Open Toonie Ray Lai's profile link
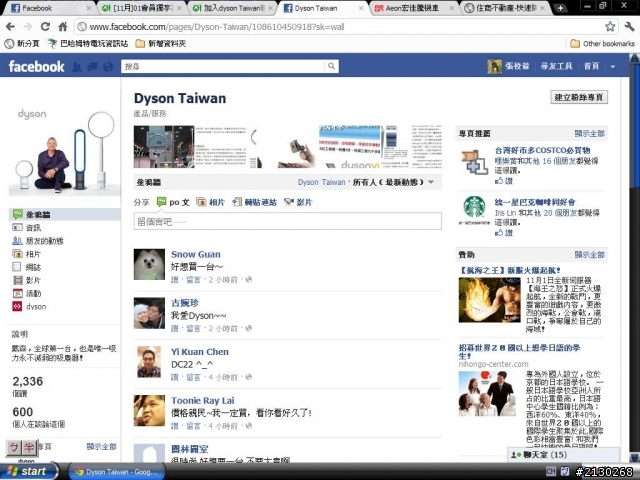Screen dimensions: 640x480 (x=202, y=400)
